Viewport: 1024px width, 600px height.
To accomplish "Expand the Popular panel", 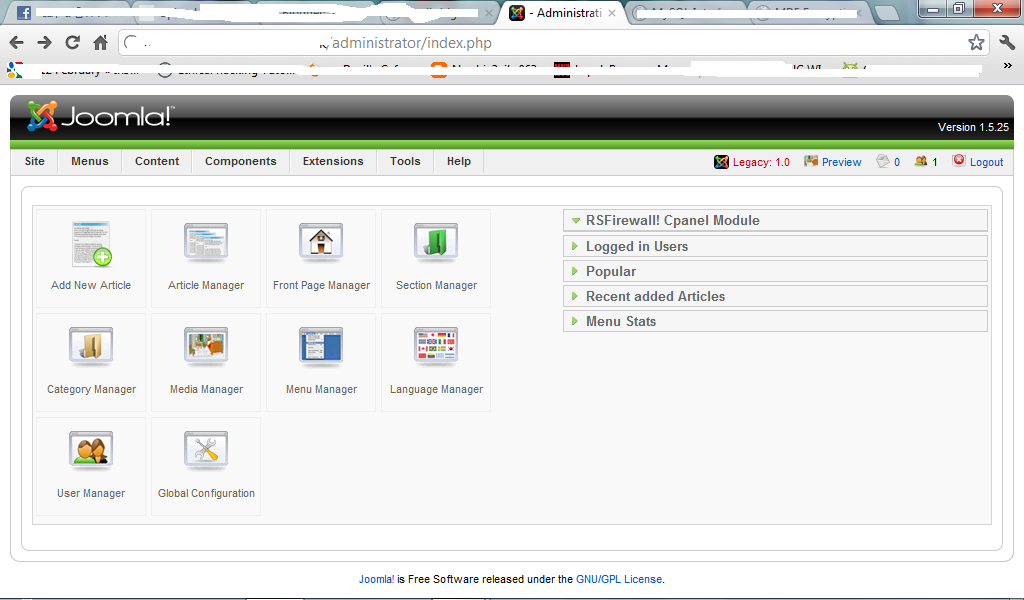I will 775,271.
